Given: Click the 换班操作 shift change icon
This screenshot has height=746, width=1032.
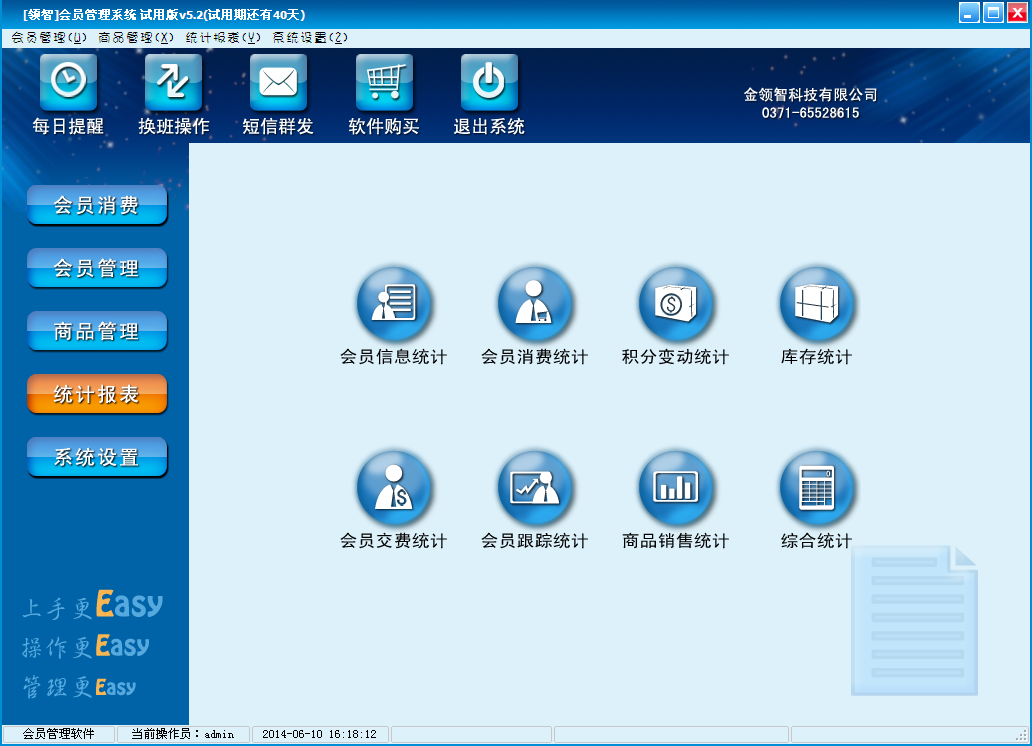Looking at the screenshot, I should [174, 82].
